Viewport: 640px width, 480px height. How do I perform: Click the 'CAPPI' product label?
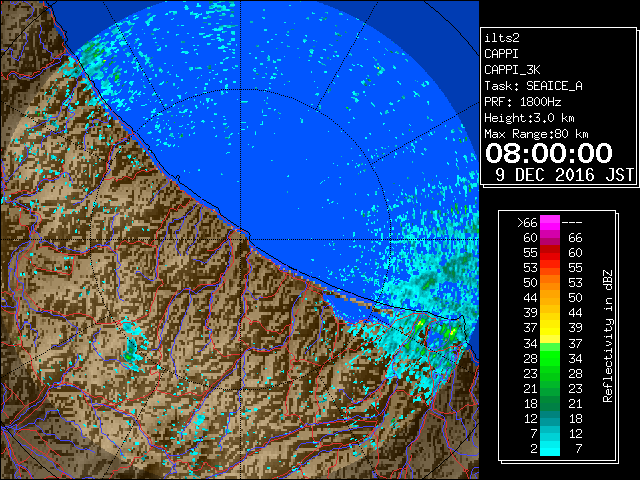[x=501, y=54]
